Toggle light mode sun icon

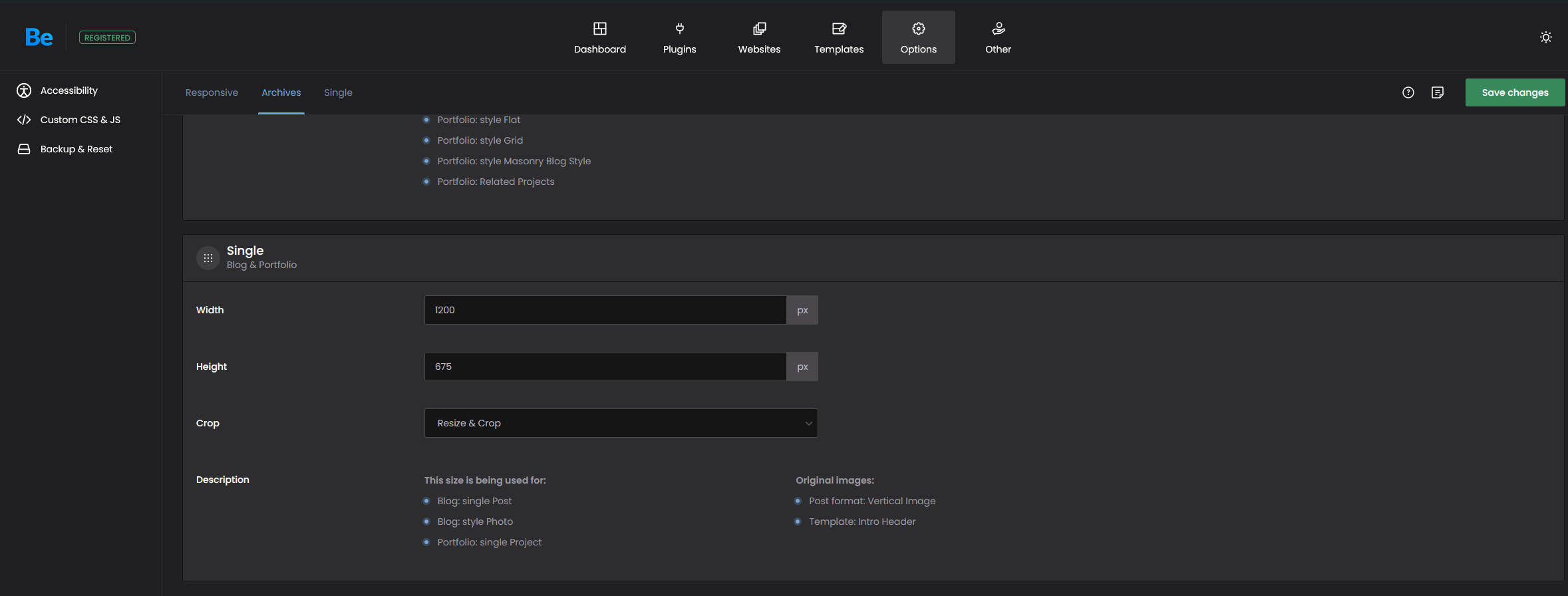pyautogui.click(x=1546, y=37)
